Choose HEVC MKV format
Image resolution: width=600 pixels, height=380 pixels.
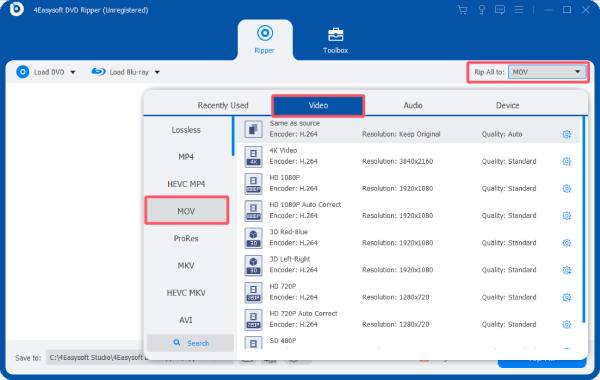pos(186,293)
